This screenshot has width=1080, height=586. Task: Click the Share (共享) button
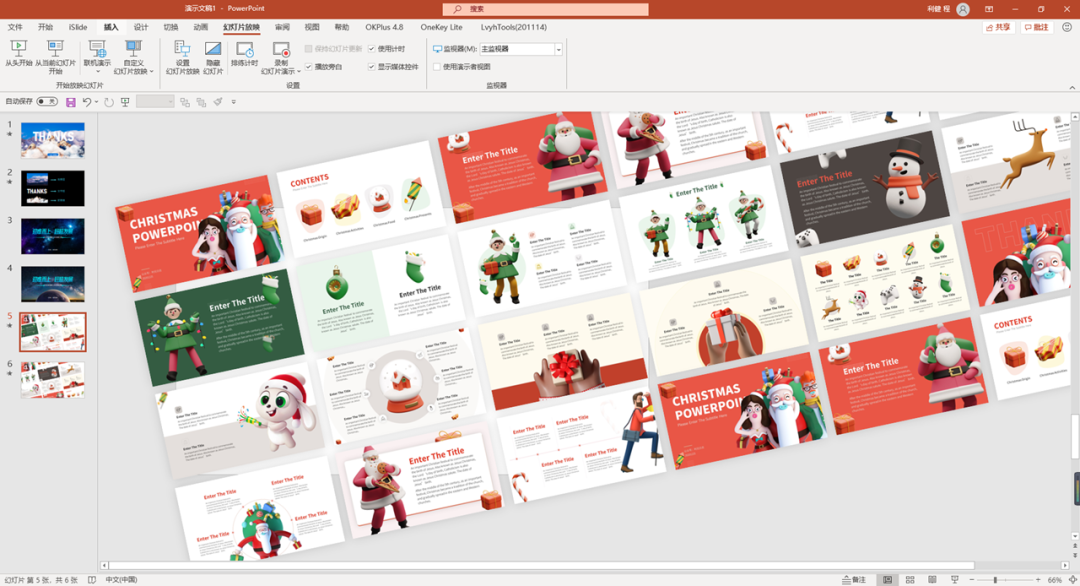998,27
